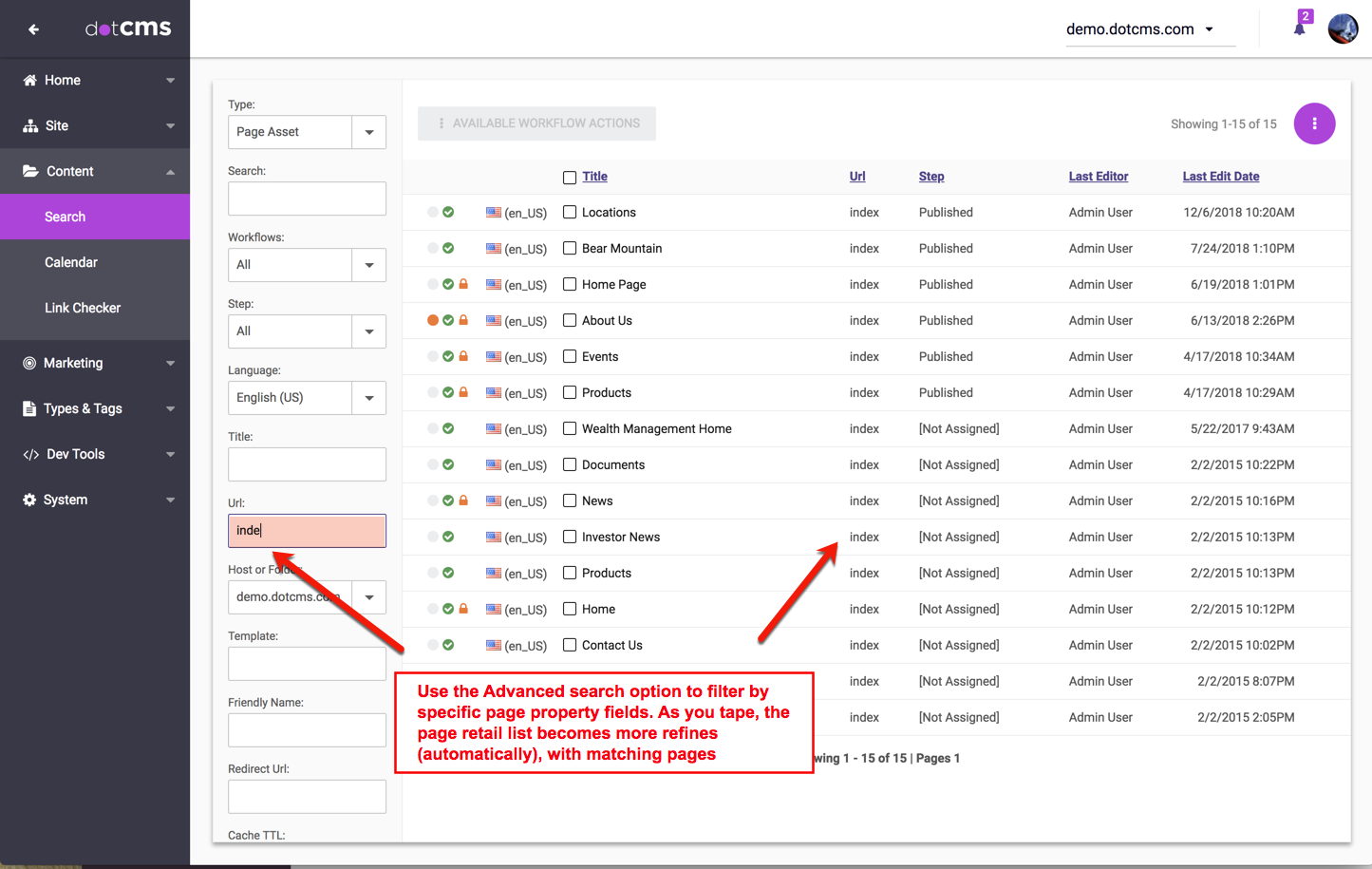
Task: Toggle the select-all checkbox beside Title header
Action: tap(570, 178)
